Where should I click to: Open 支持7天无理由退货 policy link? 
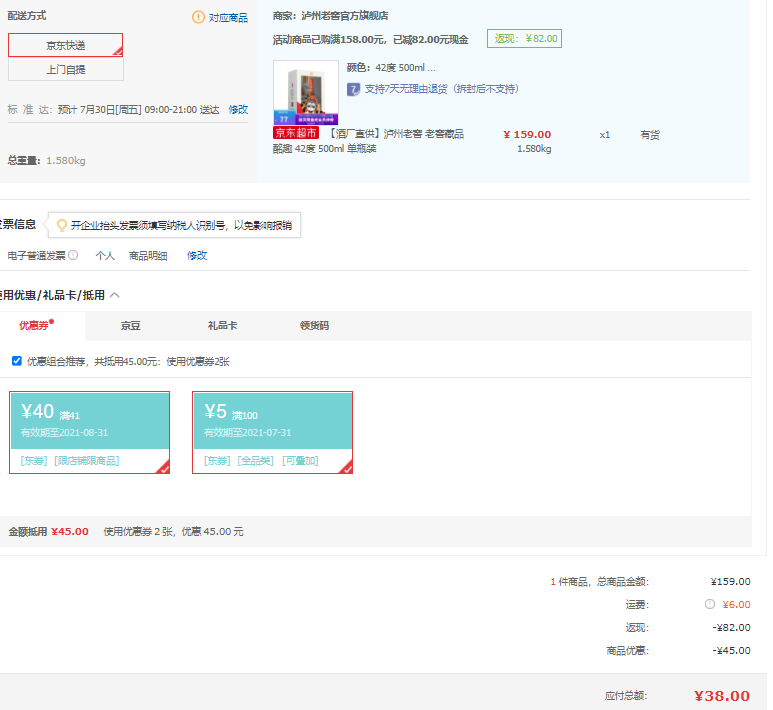441,89
